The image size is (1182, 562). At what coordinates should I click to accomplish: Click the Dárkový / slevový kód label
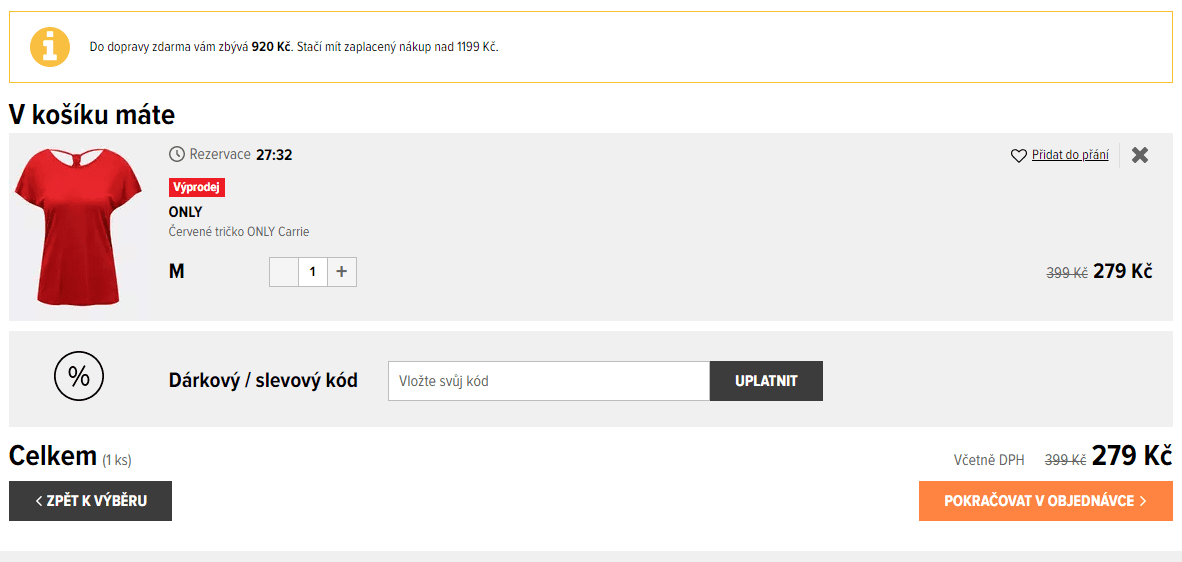click(263, 380)
